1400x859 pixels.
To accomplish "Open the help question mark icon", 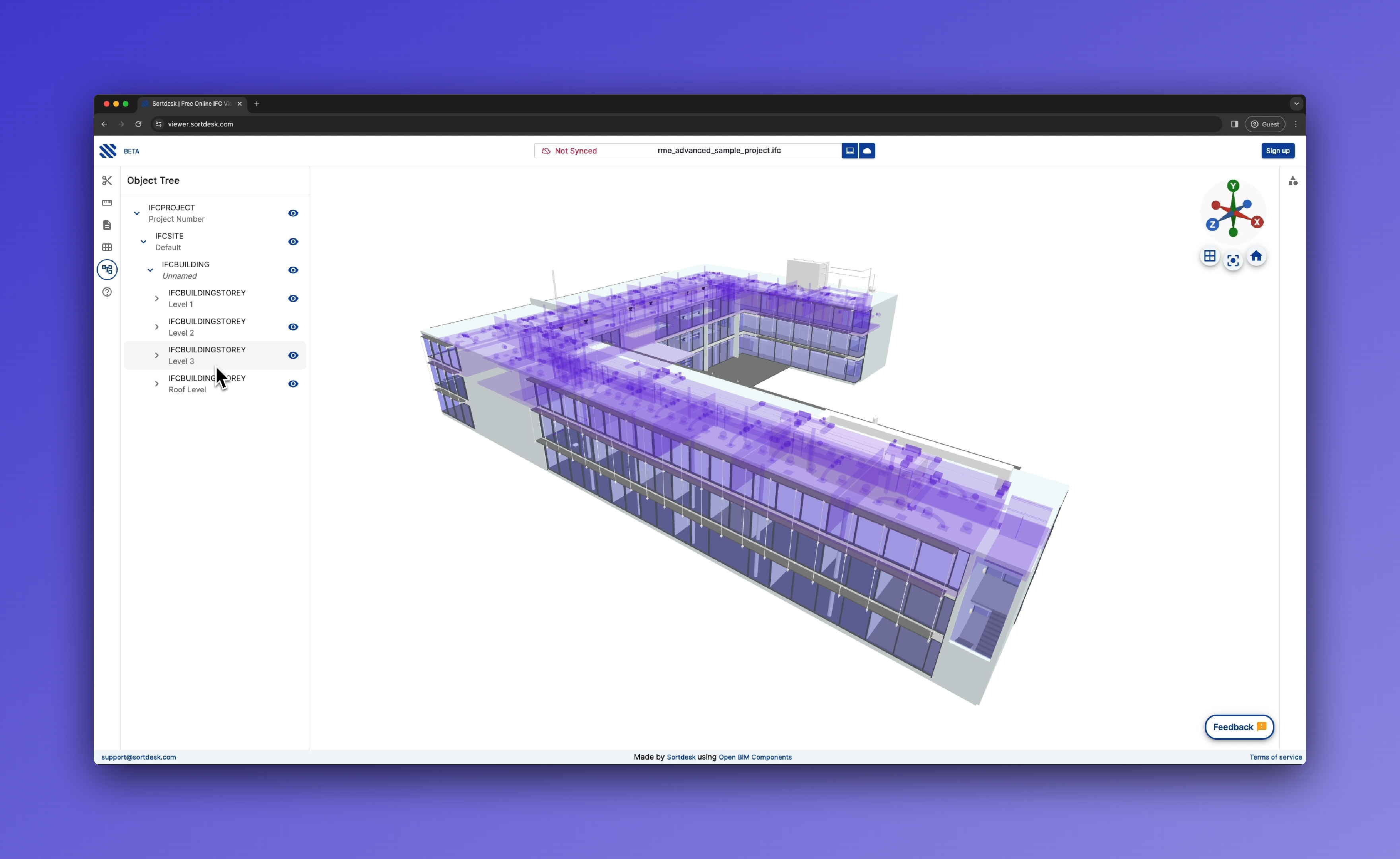I will [107, 292].
